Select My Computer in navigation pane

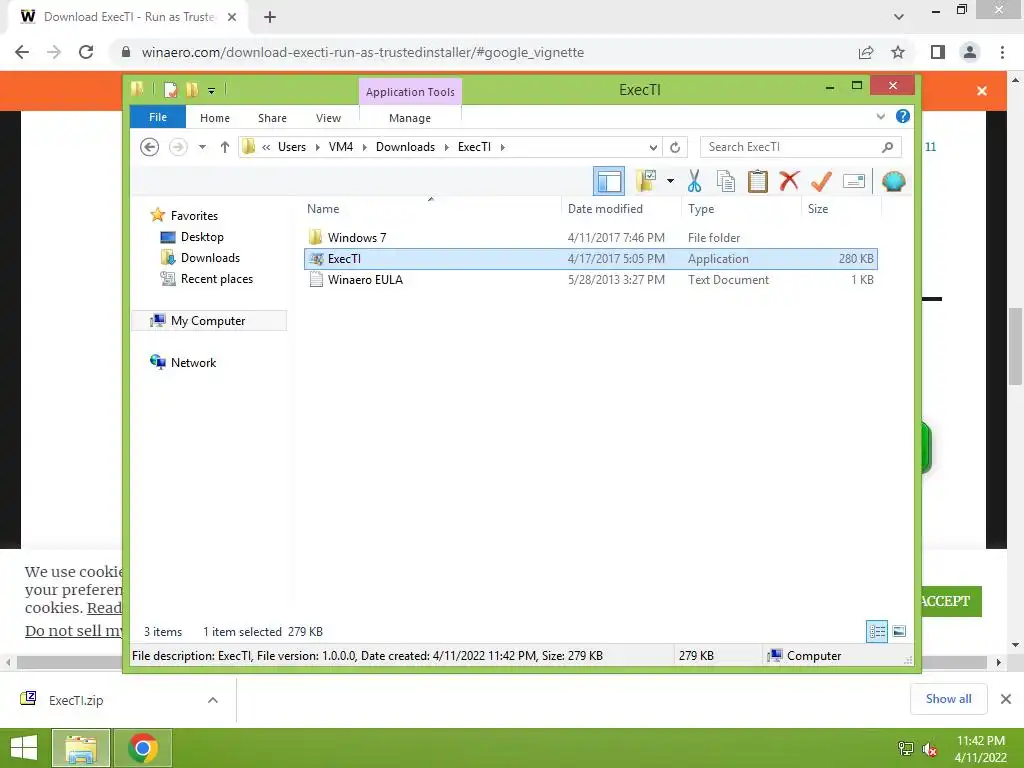pyautogui.click(x=208, y=321)
